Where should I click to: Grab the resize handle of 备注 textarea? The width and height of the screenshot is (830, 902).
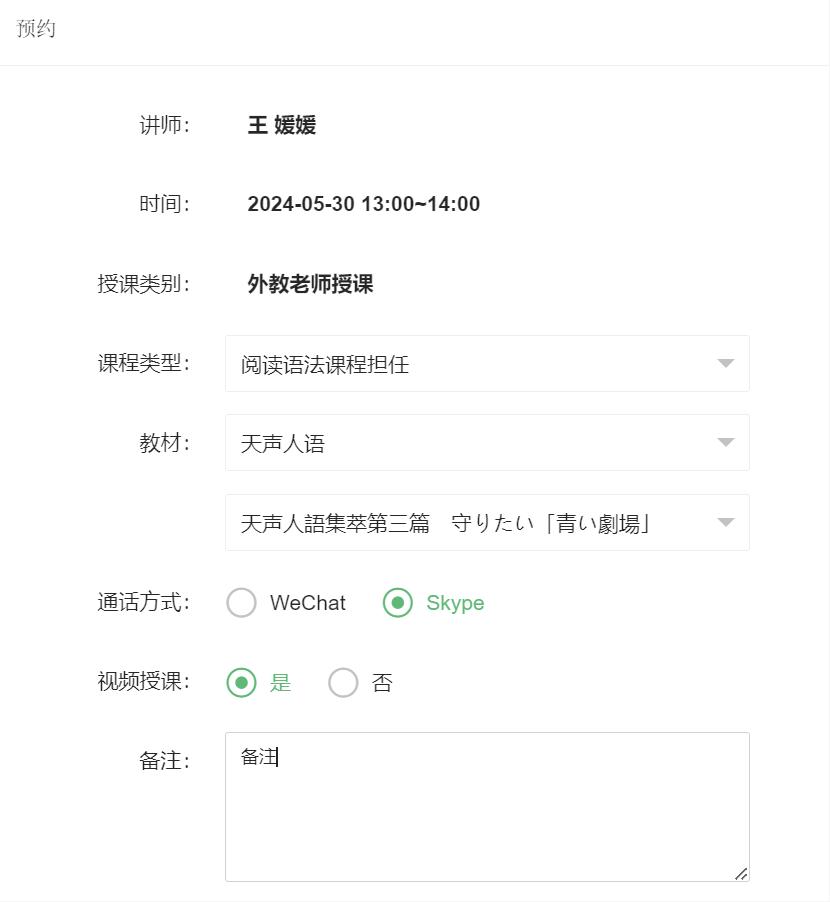pyautogui.click(x=741, y=873)
